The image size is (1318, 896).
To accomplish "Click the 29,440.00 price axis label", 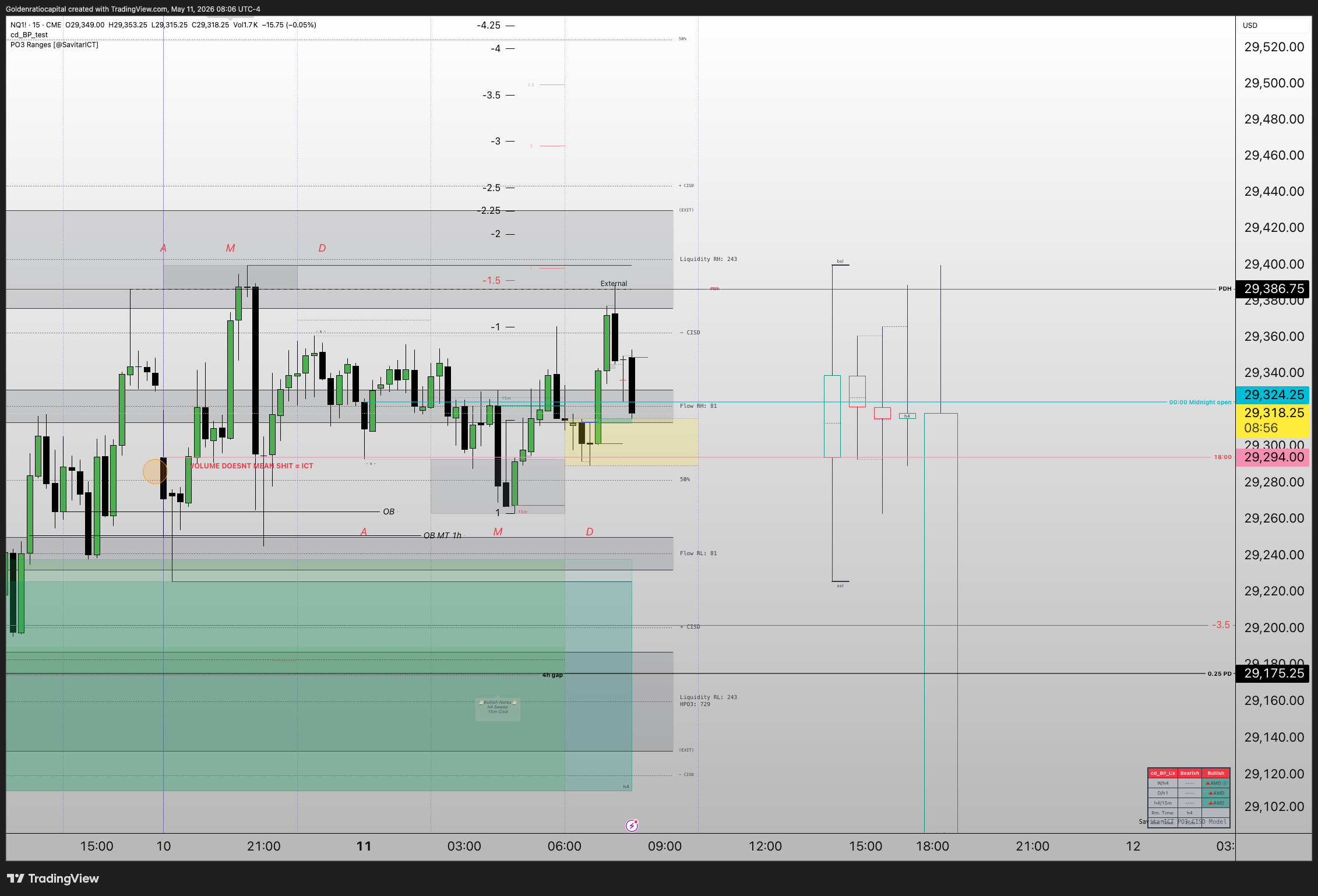I will [1274, 192].
